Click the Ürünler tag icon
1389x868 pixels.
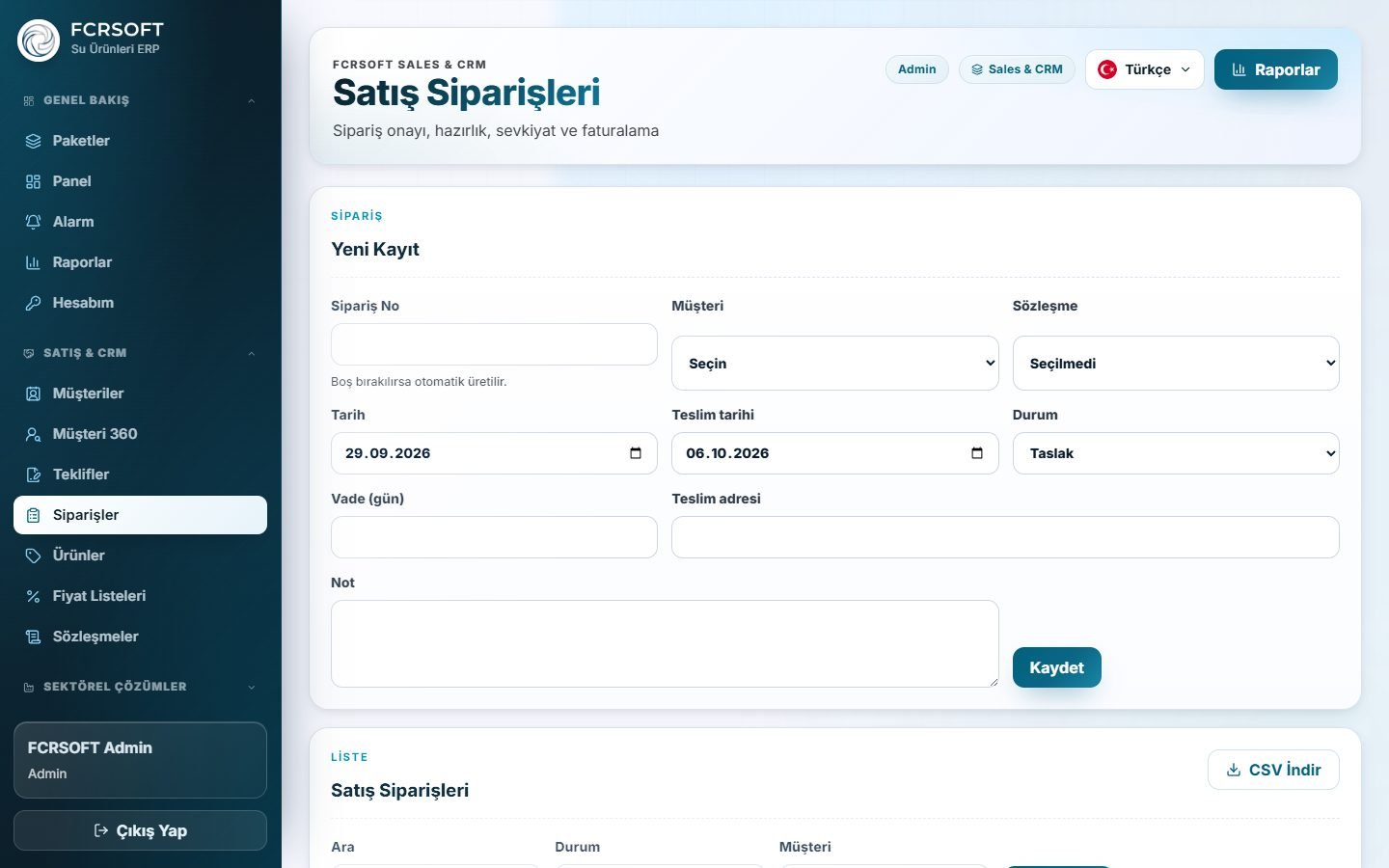[33, 556]
